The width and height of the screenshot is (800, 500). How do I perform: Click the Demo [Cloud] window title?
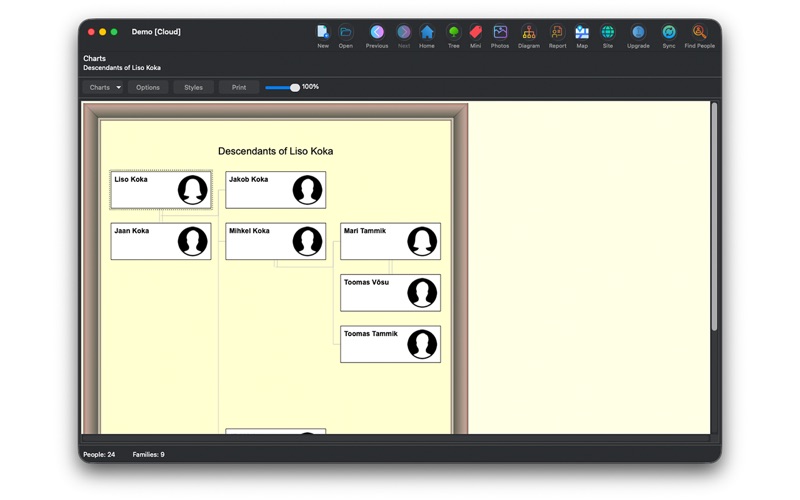tap(156, 32)
